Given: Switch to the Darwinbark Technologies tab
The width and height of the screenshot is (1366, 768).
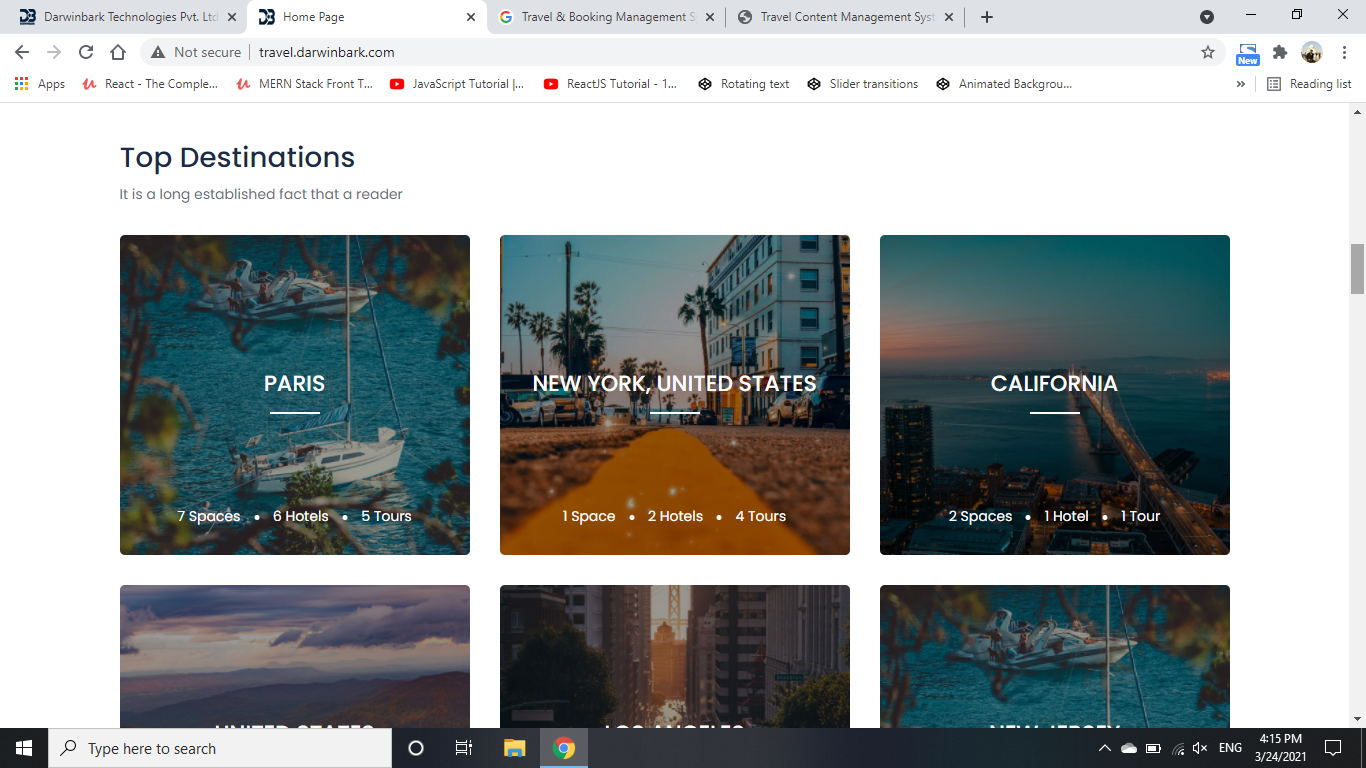Looking at the screenshot, I should point(130,17).
